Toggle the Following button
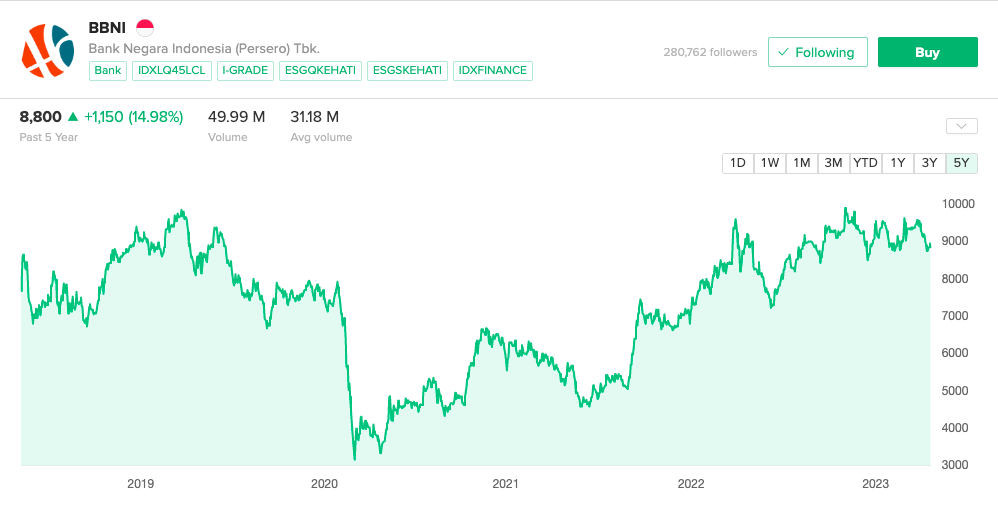This screenshot has height=514, width=998. 818,52
